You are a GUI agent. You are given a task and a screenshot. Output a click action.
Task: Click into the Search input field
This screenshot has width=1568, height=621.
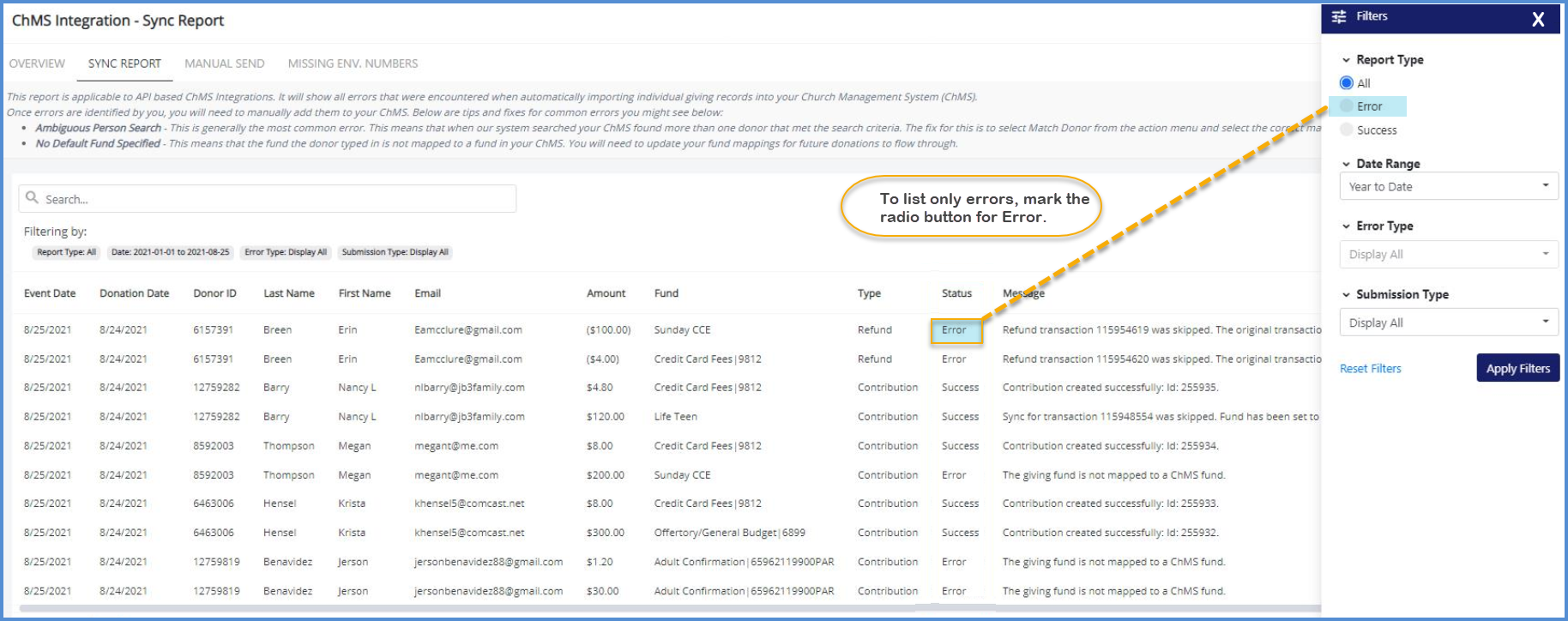[274, 199]
